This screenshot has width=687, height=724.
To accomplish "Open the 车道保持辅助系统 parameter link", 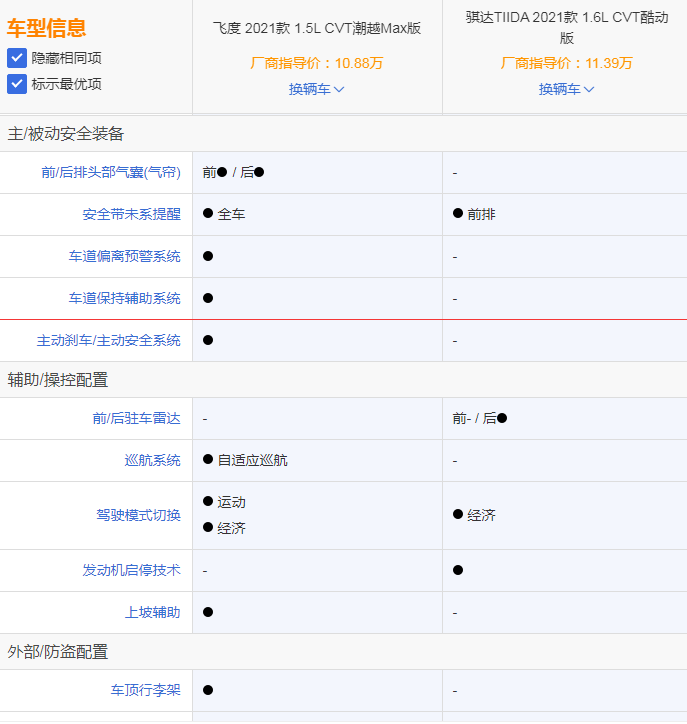I will coord(124,298).
